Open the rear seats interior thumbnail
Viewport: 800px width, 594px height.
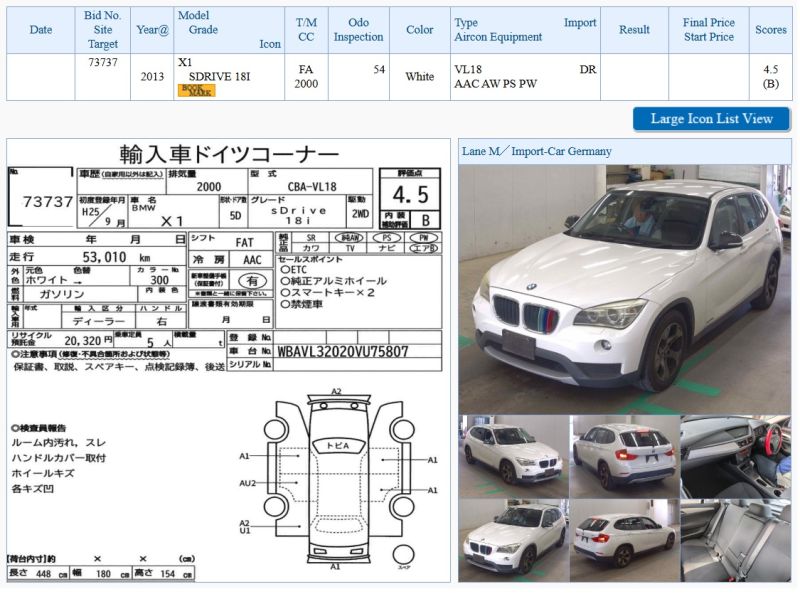pos(736,540)
